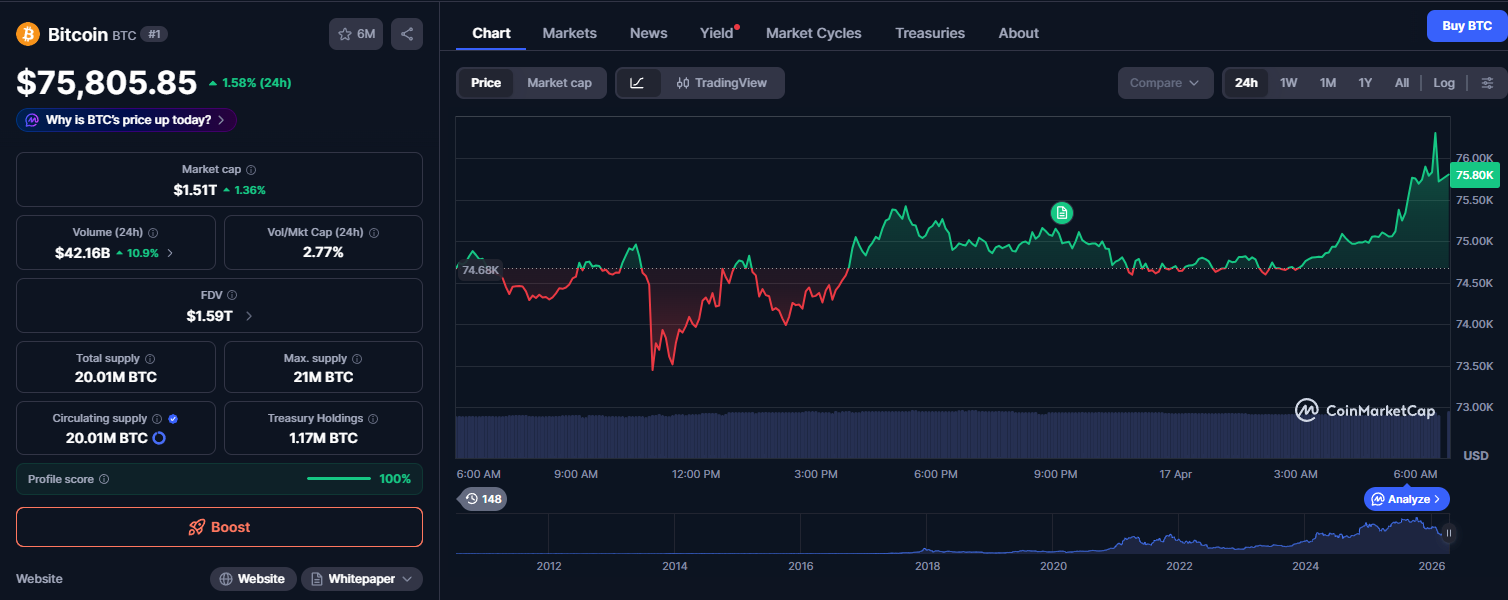1508x600 pixels.
Task: Open the News tab
Action: coord(648,33)
